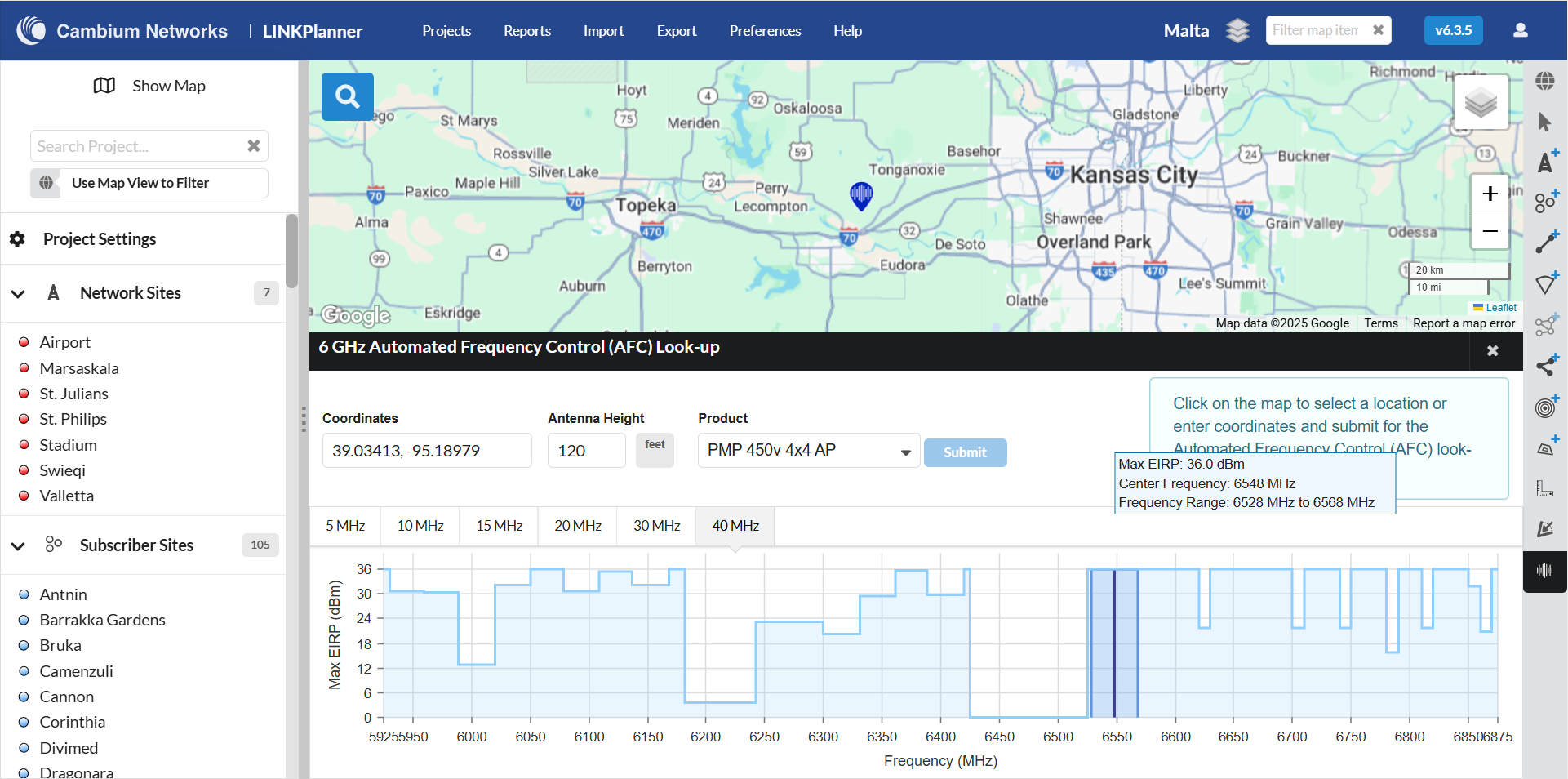Collapse the Subscriber Sites section

coord(18,545)
